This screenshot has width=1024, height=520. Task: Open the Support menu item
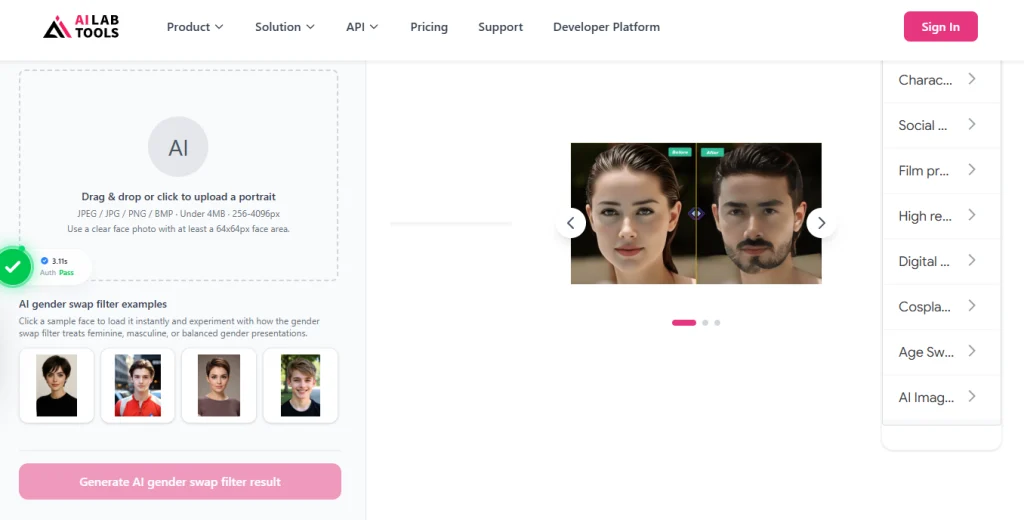(500, 27)
